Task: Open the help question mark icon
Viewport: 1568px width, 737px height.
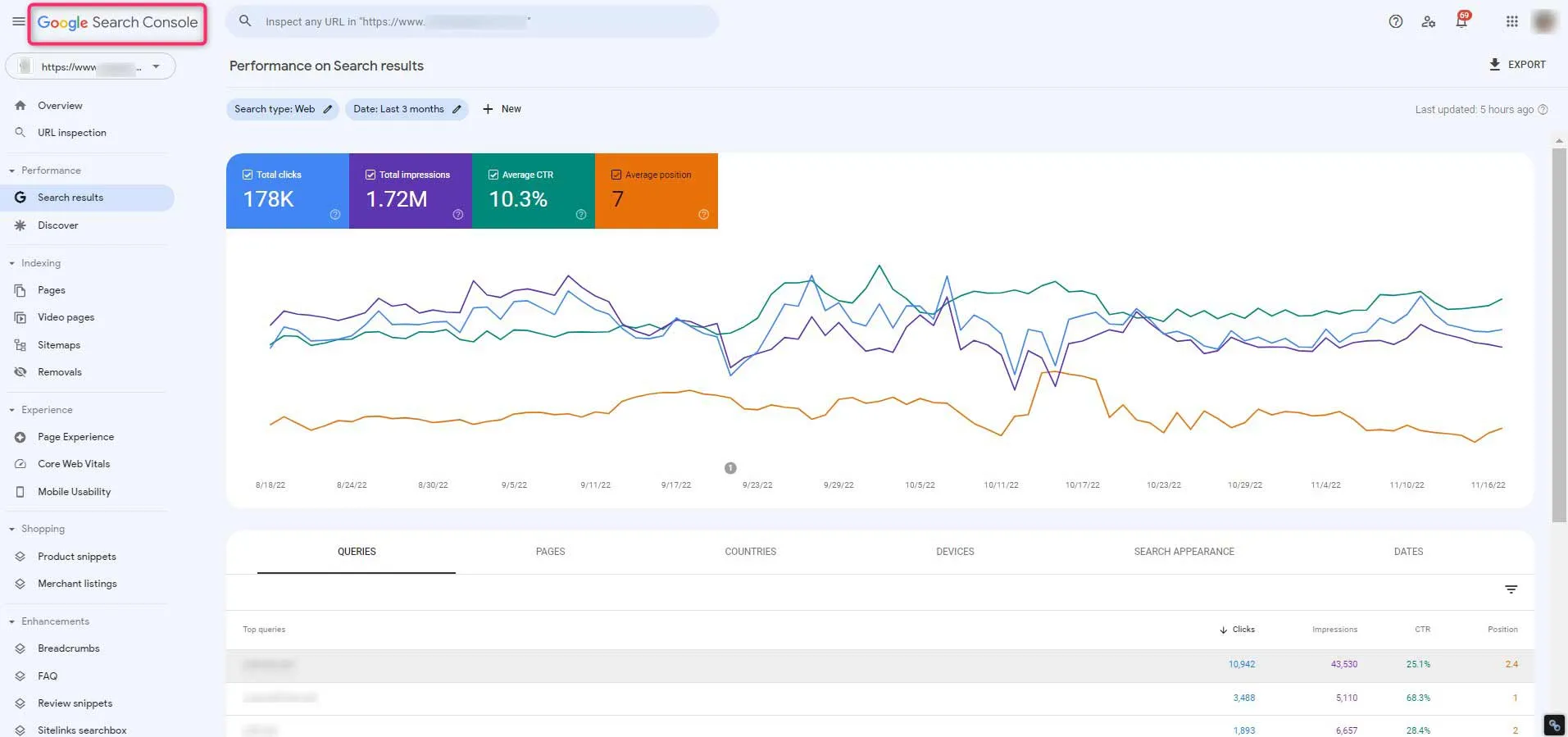Action: tap(1395, 22)
